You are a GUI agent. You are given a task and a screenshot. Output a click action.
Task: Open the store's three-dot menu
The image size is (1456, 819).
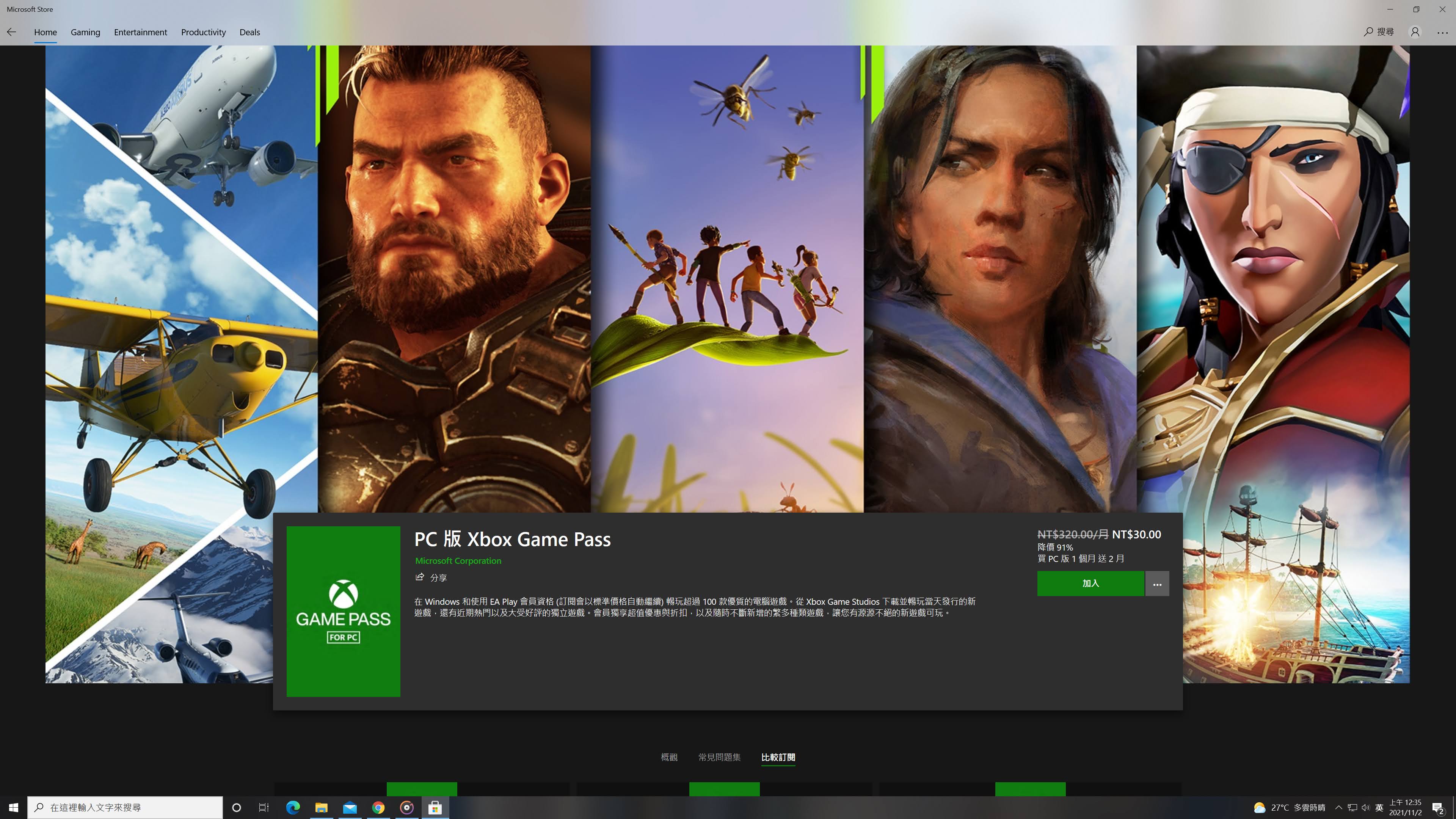[x=1442, y=32]
